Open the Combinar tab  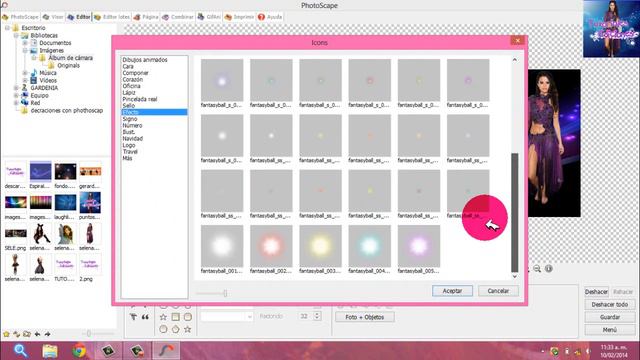[178, 17]
